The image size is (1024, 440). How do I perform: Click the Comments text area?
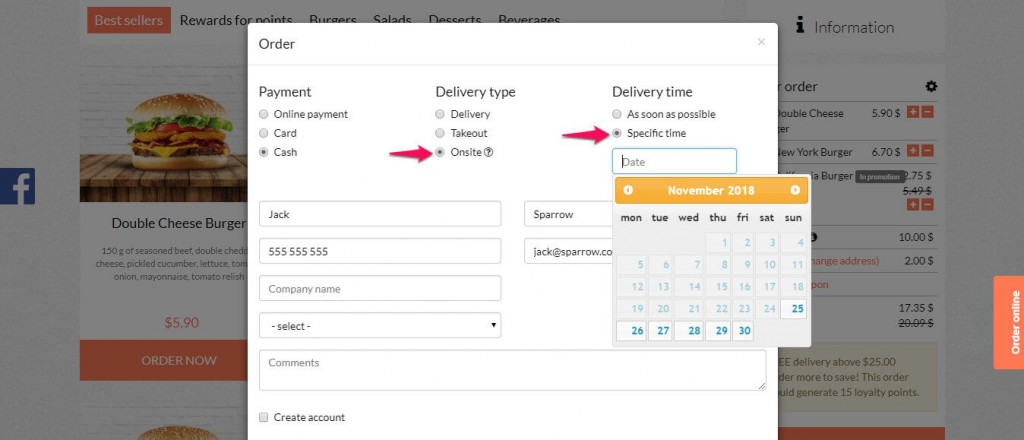(x=513, y=370)
